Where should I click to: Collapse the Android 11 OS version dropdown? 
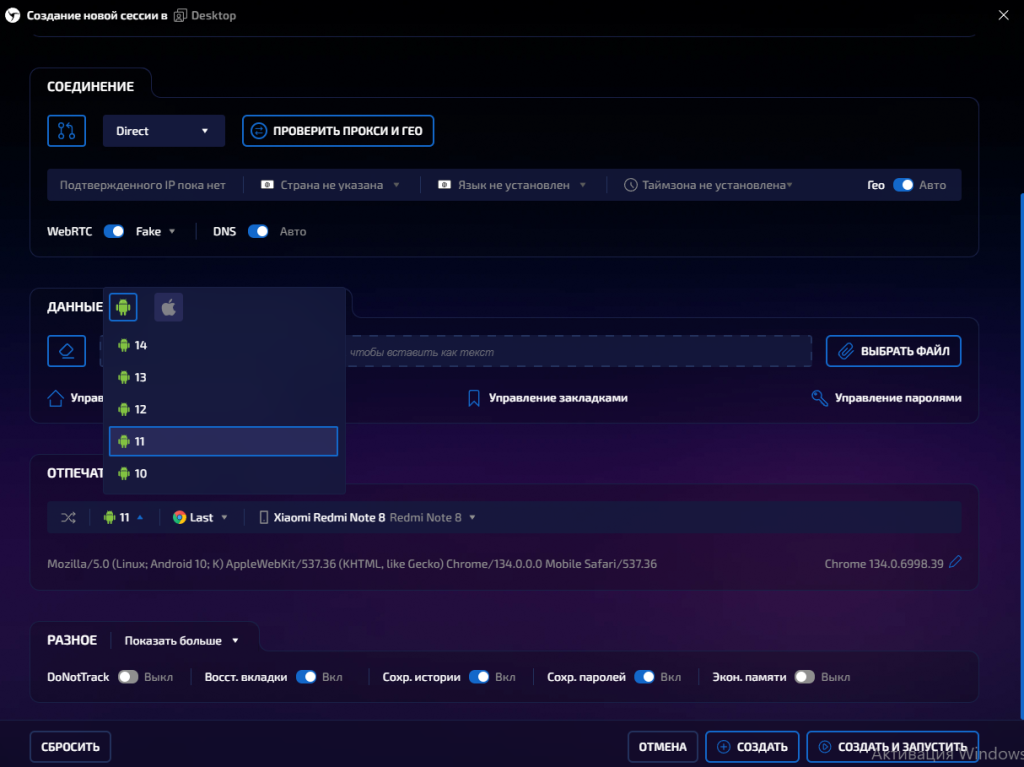coord(123,517)
